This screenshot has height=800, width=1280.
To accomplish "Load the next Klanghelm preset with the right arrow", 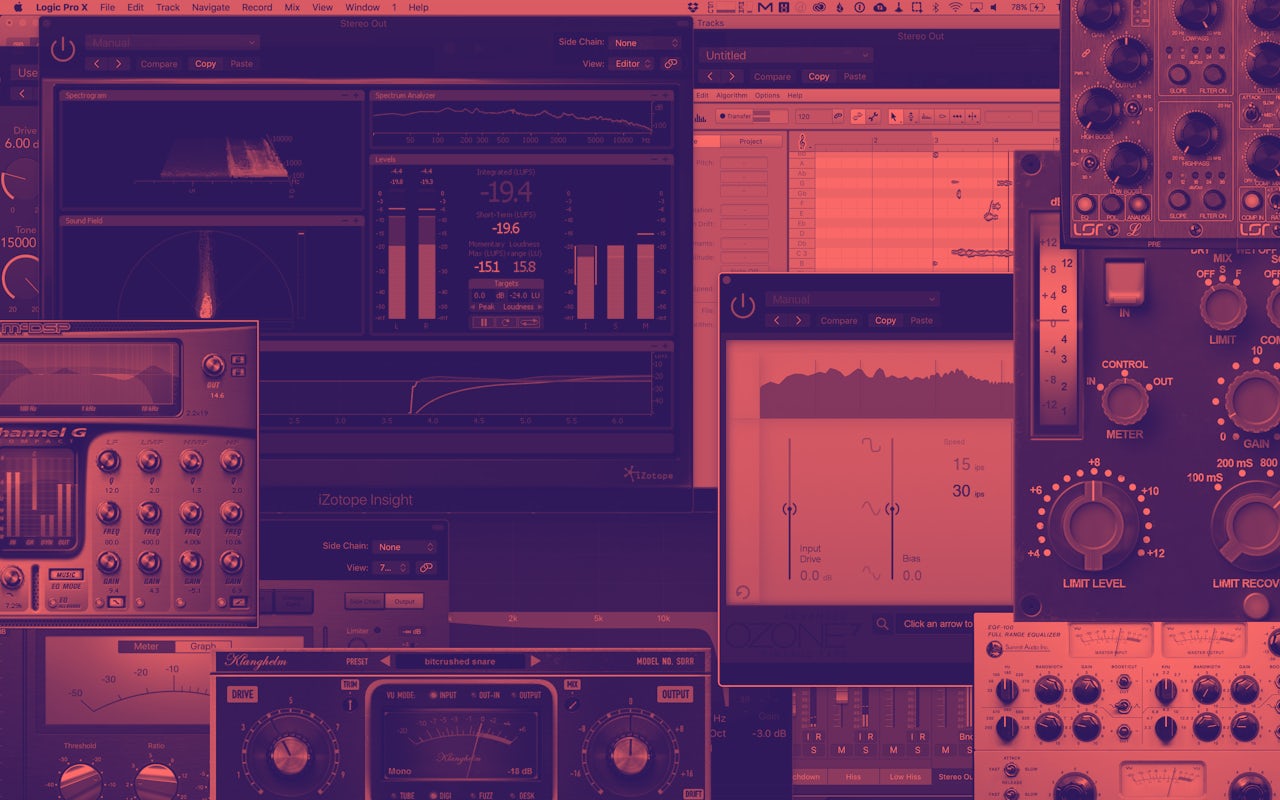I will tap(535, 661).
